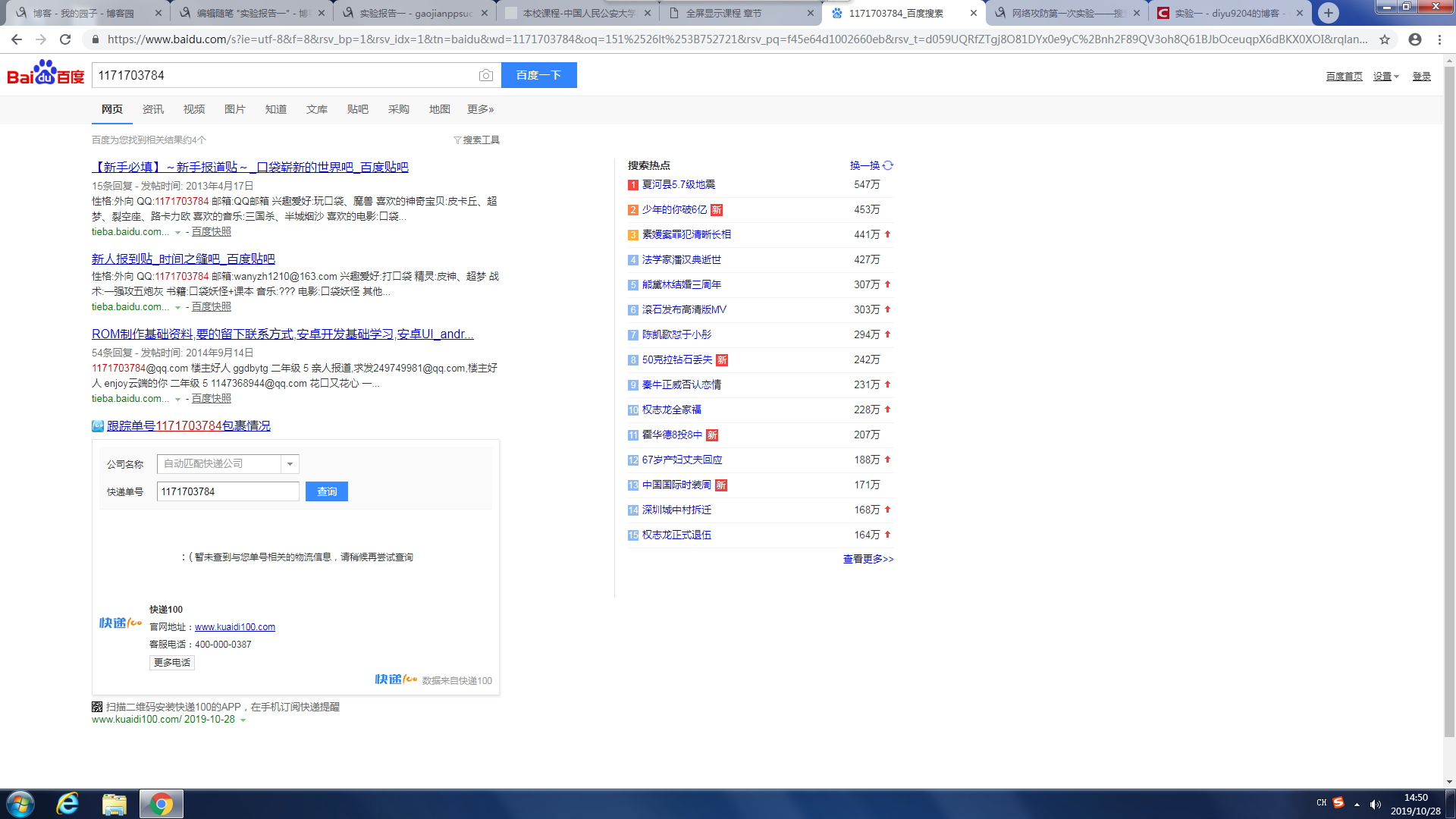Image resolution: width=1456 pixels, height=819 pixels.
Task: Open new browser tab plus button
Action: pos(1328,13)
